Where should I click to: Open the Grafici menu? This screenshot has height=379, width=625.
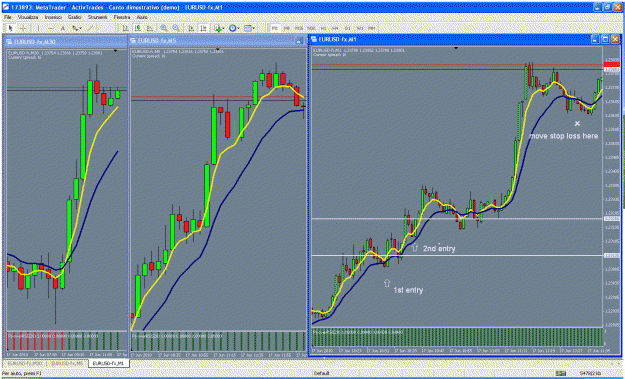(75, 18)
